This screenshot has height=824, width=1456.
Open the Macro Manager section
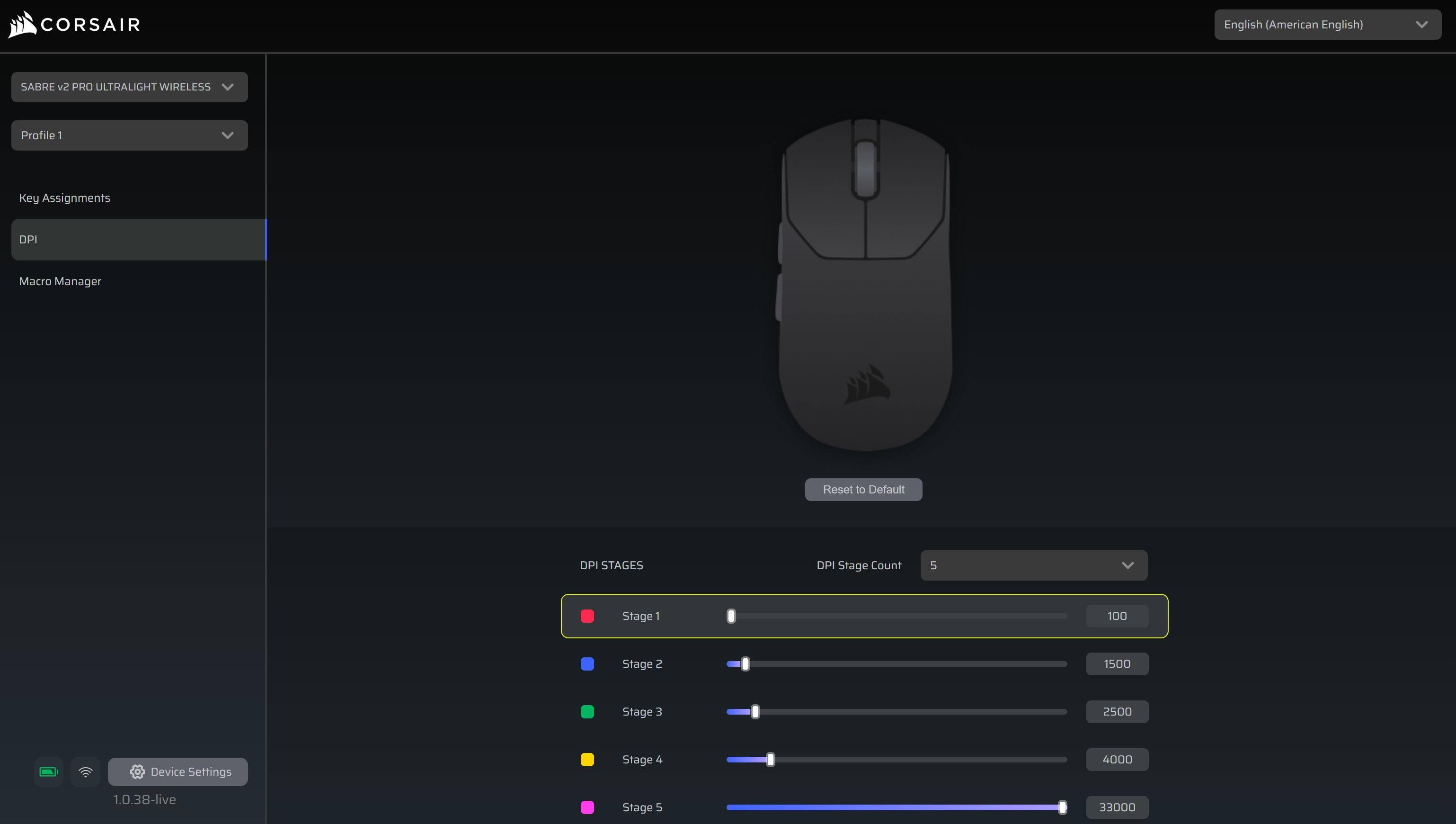click(61, 281)
